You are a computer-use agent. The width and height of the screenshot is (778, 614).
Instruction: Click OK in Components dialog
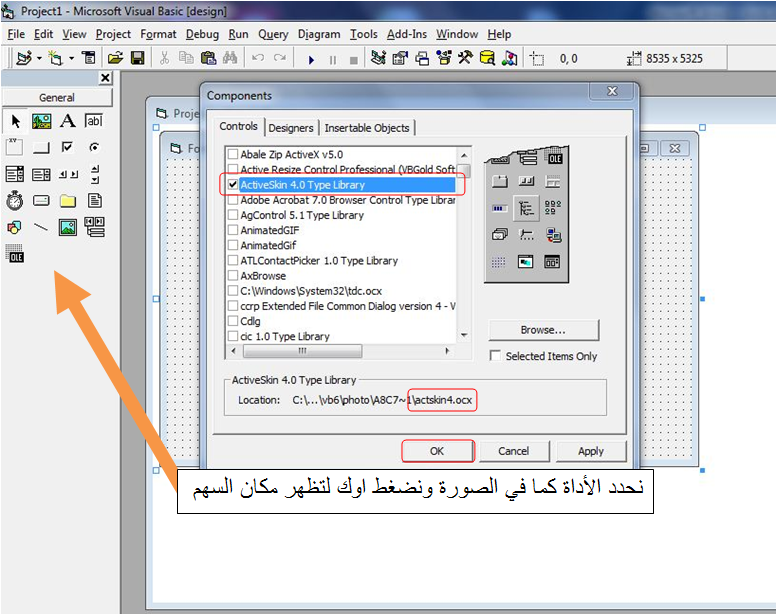point(437,451)
